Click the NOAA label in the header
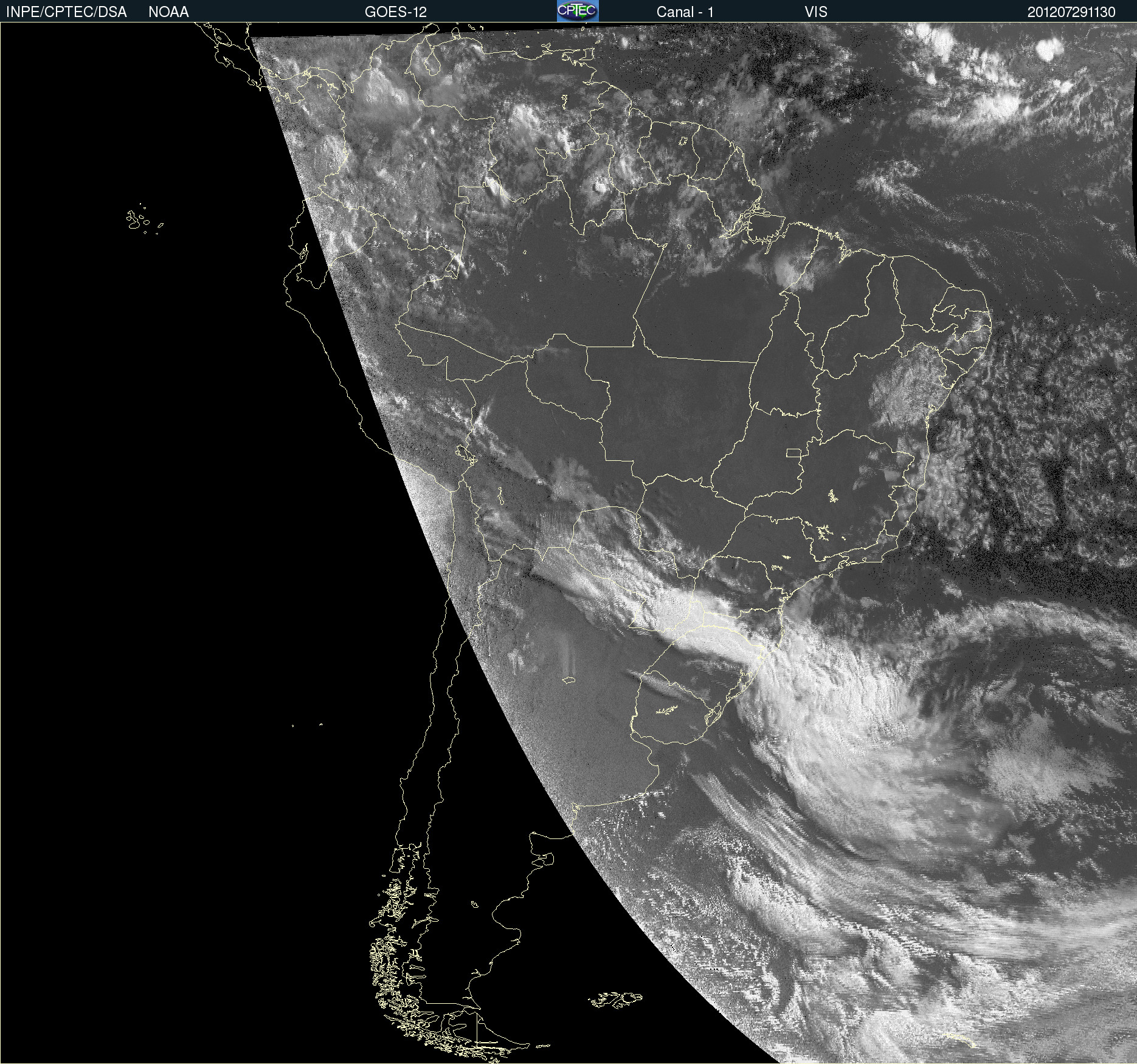The height and width of the screenshot is (1064, 1137). tap(168, 12)
